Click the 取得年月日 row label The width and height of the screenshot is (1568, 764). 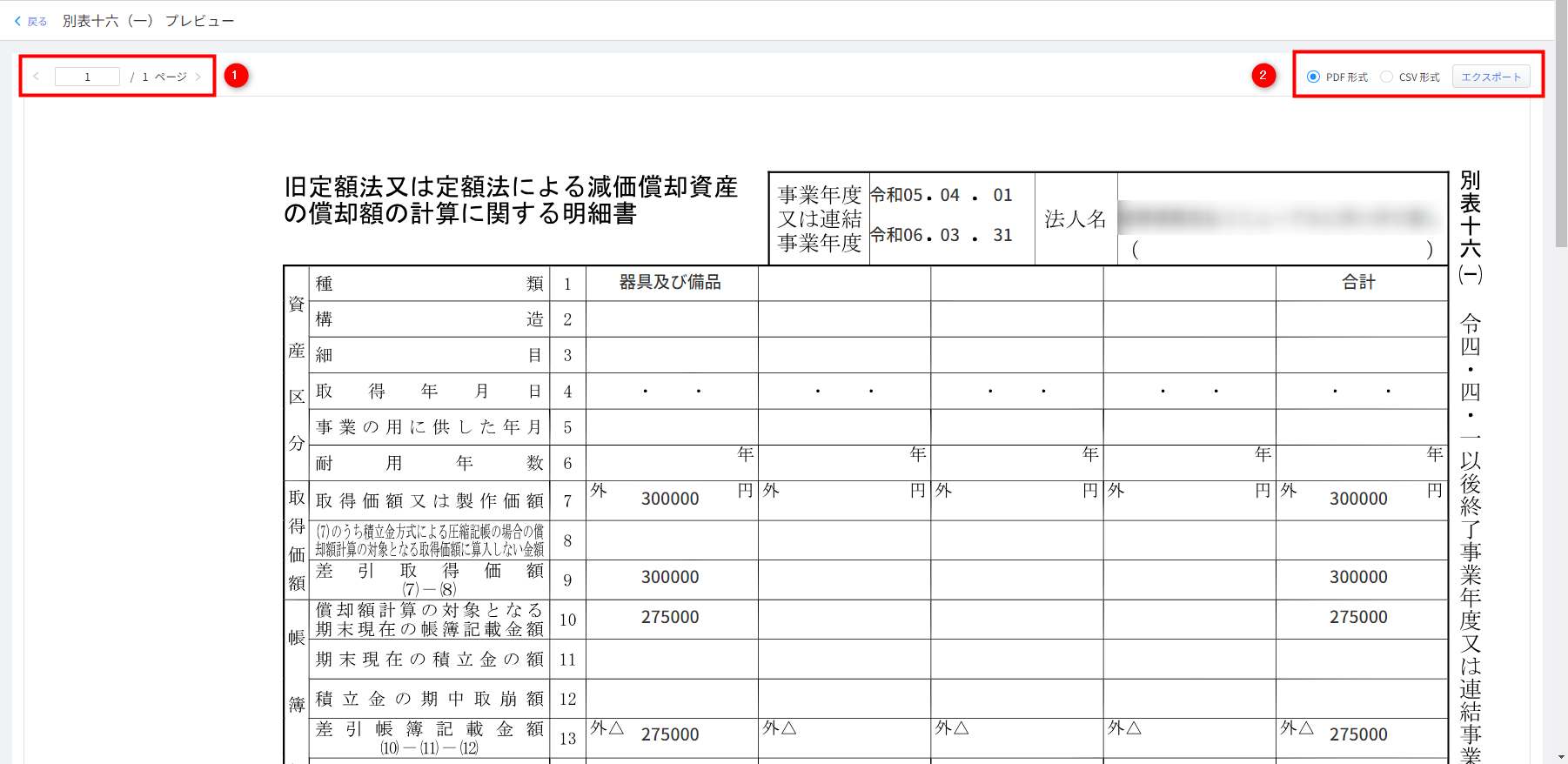[430, 392]
